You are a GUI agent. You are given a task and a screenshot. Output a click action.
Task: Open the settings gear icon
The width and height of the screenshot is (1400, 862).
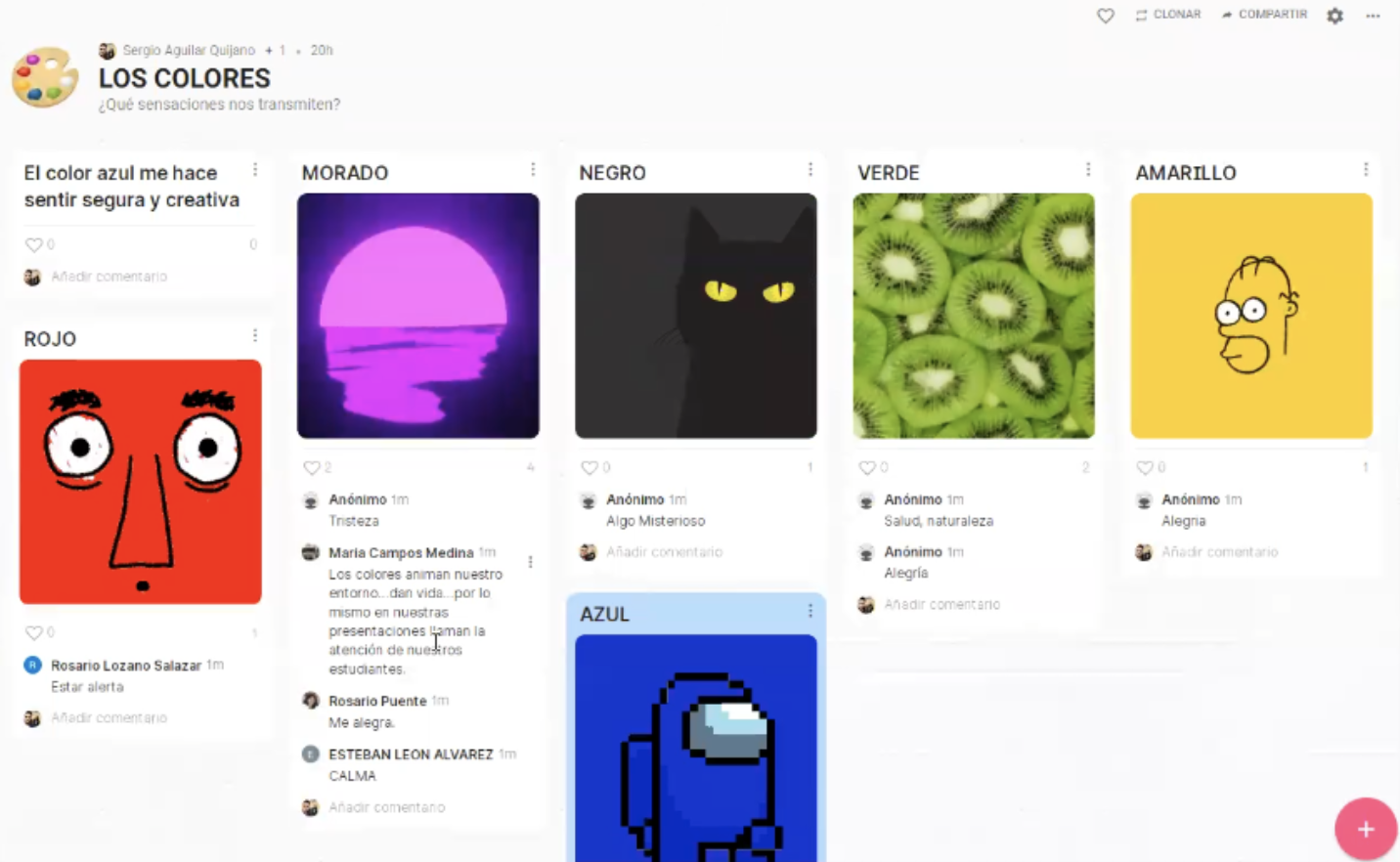click(x=1334, y=16)
